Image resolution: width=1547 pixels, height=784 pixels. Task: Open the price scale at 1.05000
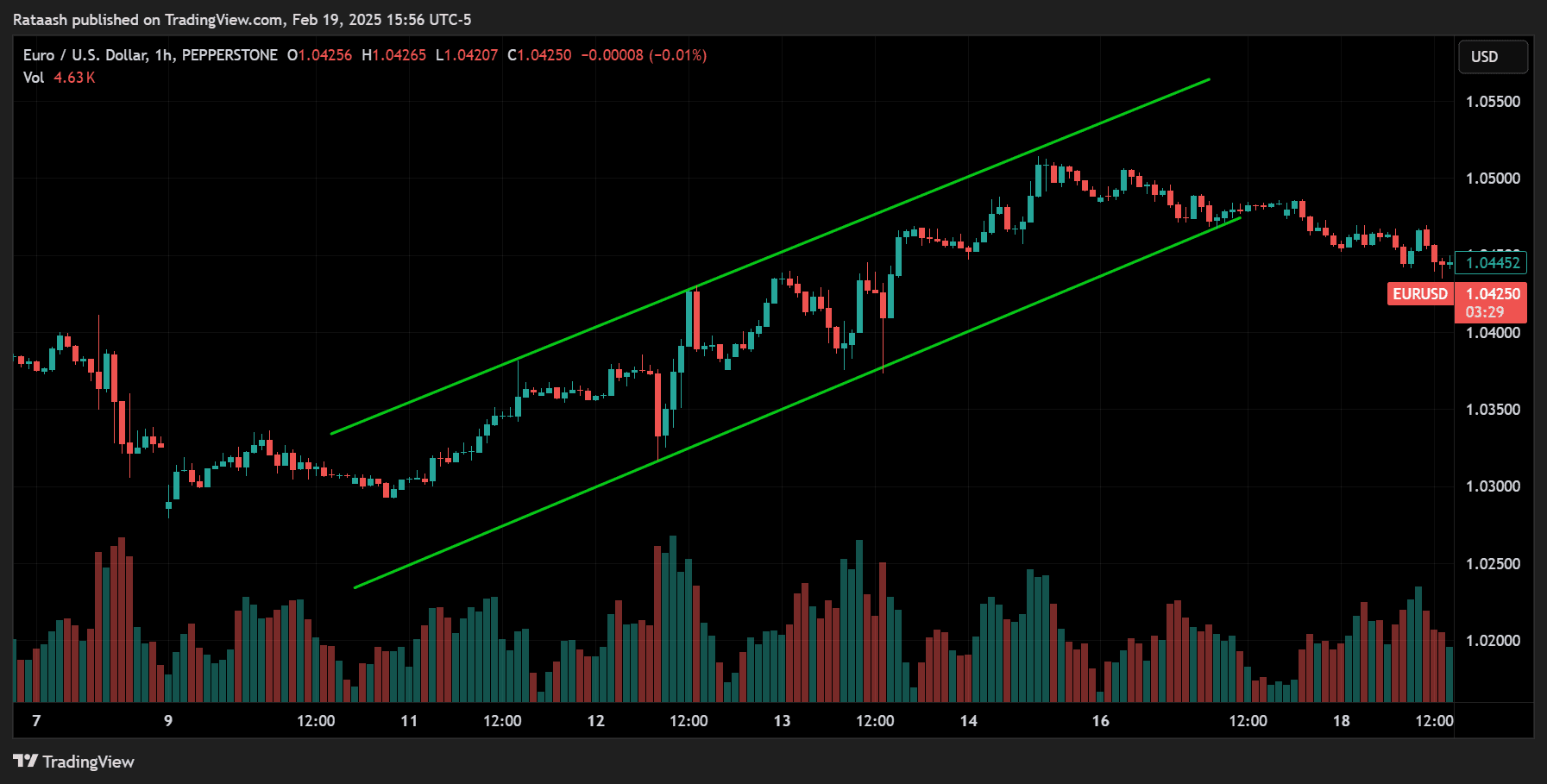click(x=1492, y=179)
